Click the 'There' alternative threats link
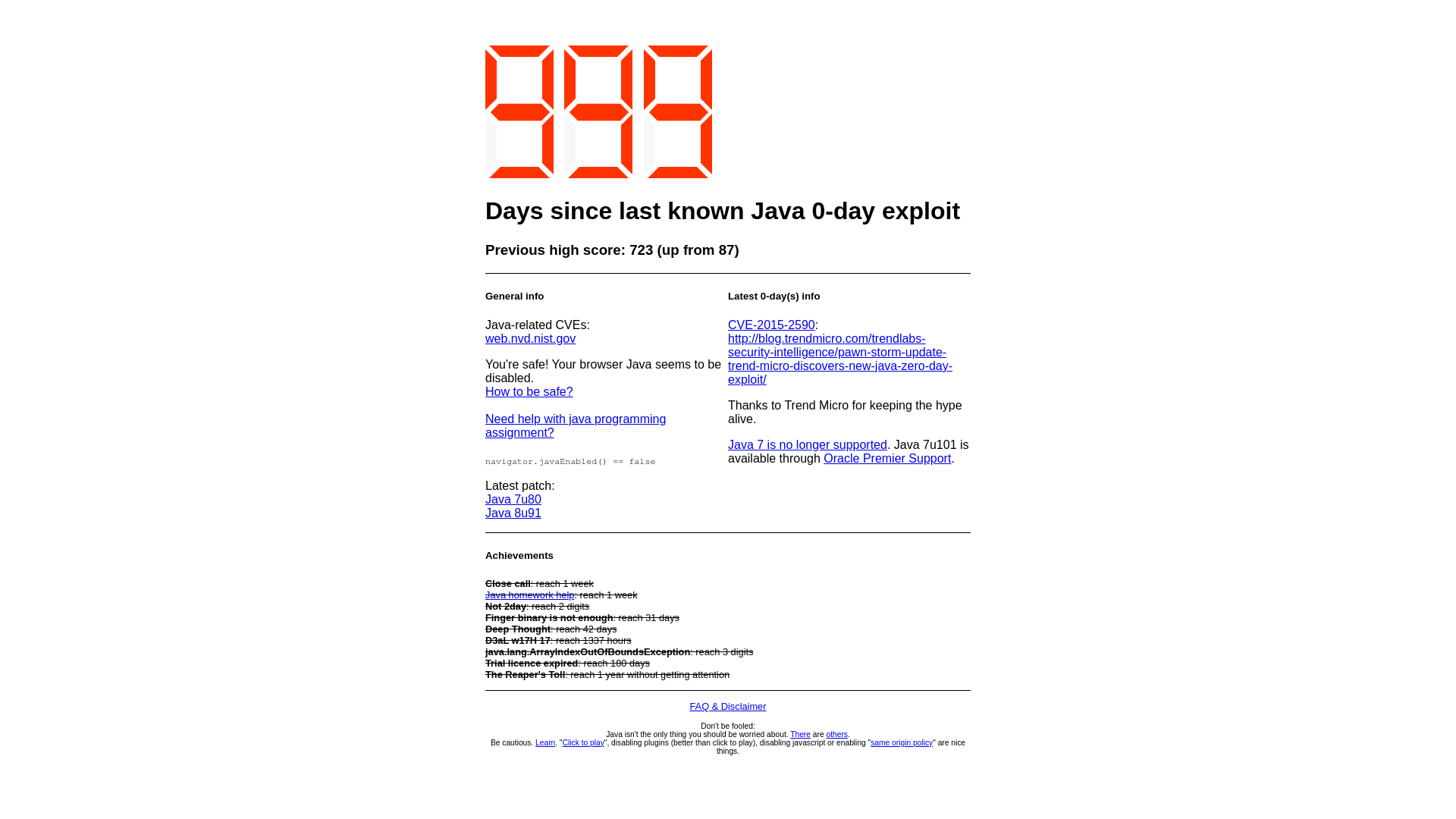Screen dimensions: 1456x819 pyautogui.click(x=800, y=734)
